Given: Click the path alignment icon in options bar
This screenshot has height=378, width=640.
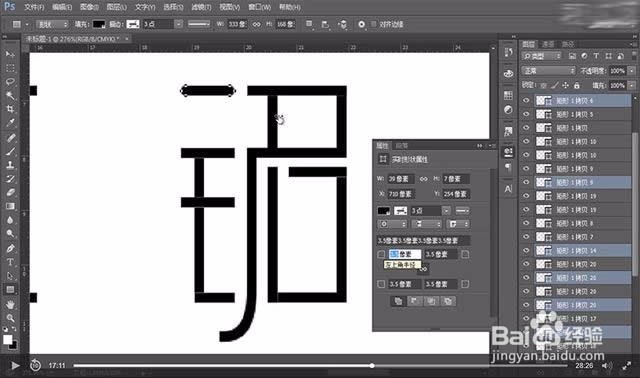Looking at the screenshot, I should [x=325, y=24].
